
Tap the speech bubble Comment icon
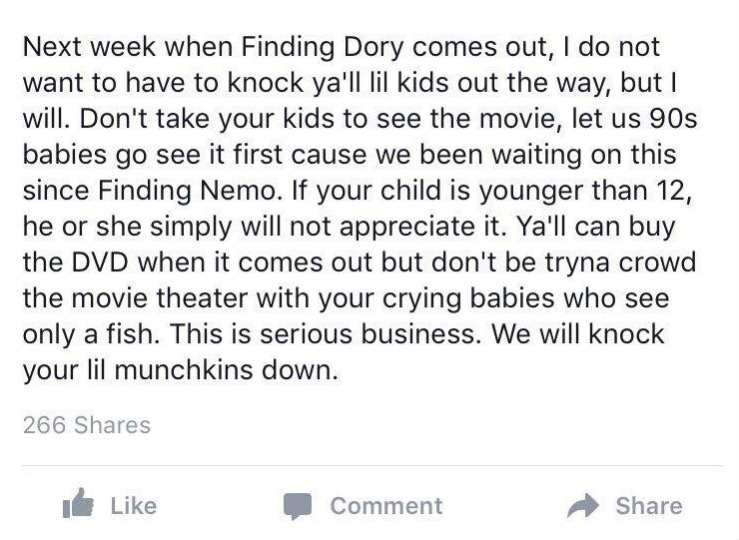[298, 506]
